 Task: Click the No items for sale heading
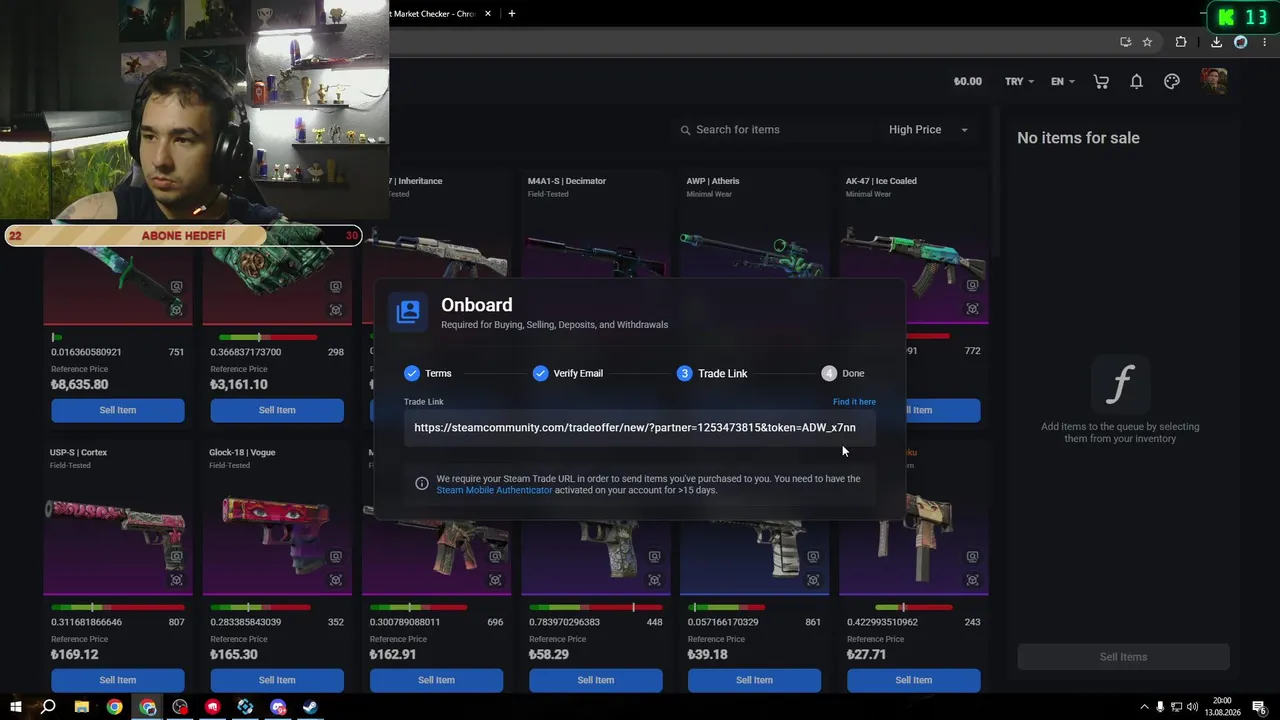pos(1078,138)
